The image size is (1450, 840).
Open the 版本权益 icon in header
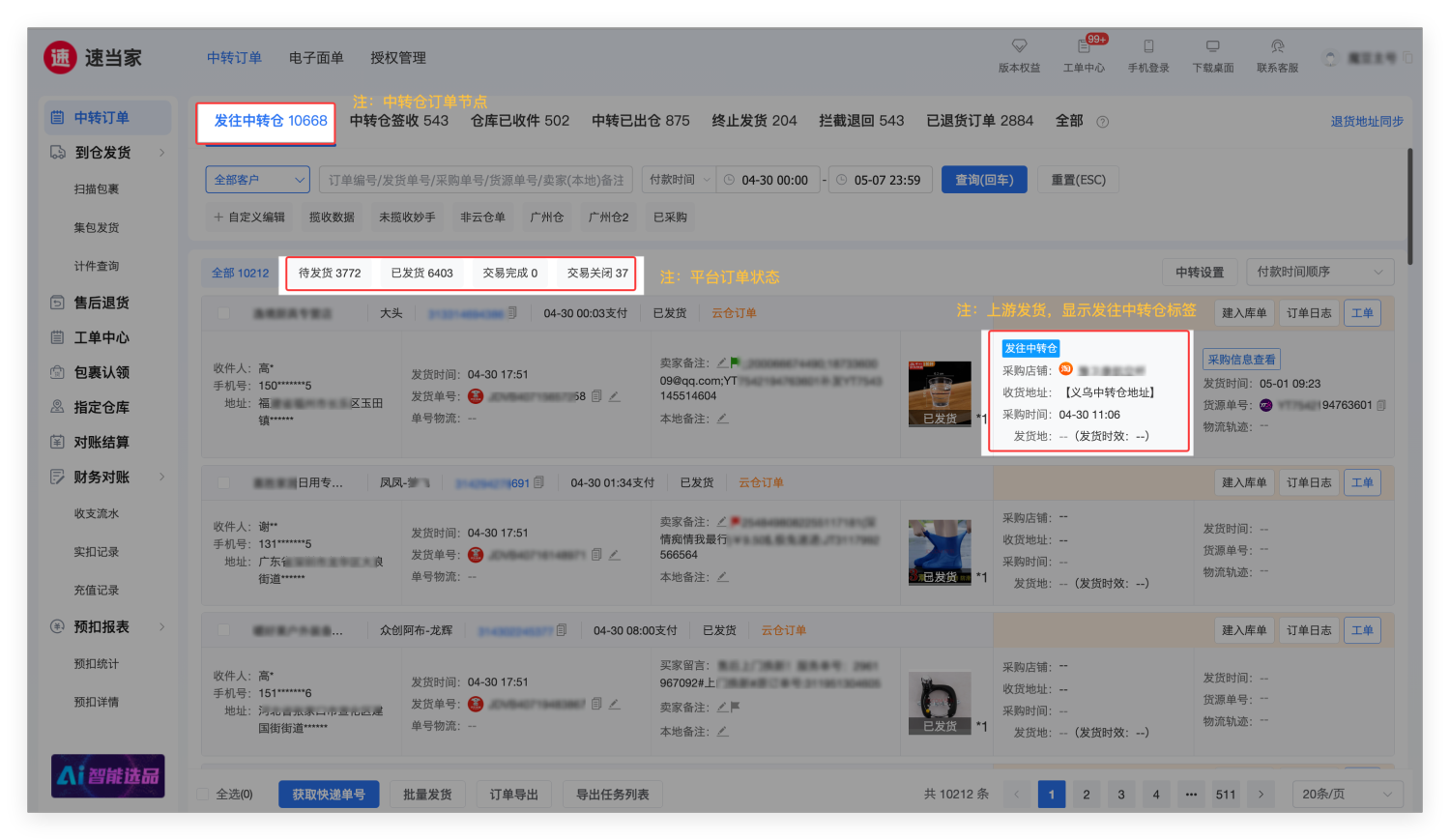pos(1019,46)
